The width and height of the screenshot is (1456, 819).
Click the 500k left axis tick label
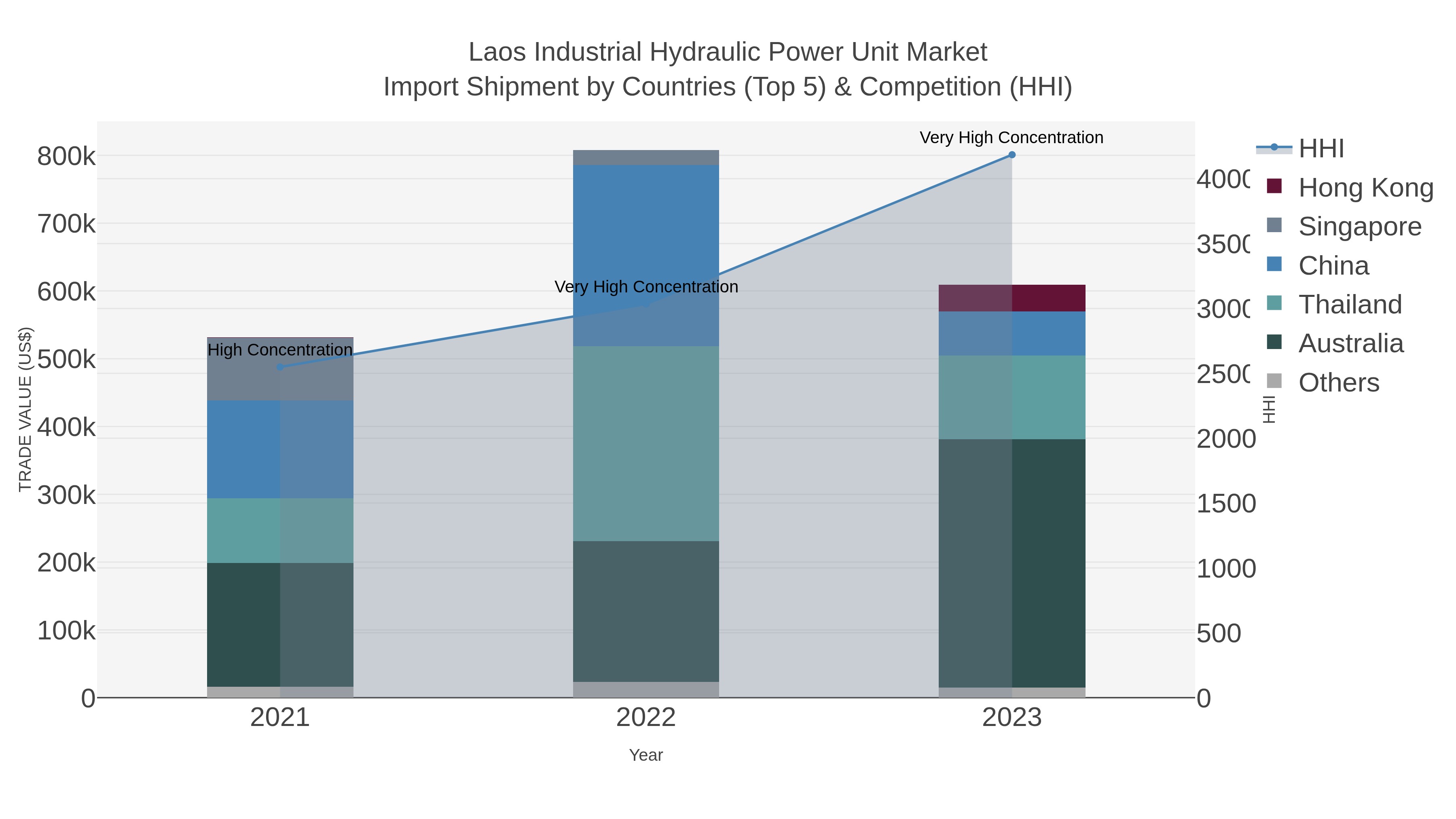click(x=67, y=360)
